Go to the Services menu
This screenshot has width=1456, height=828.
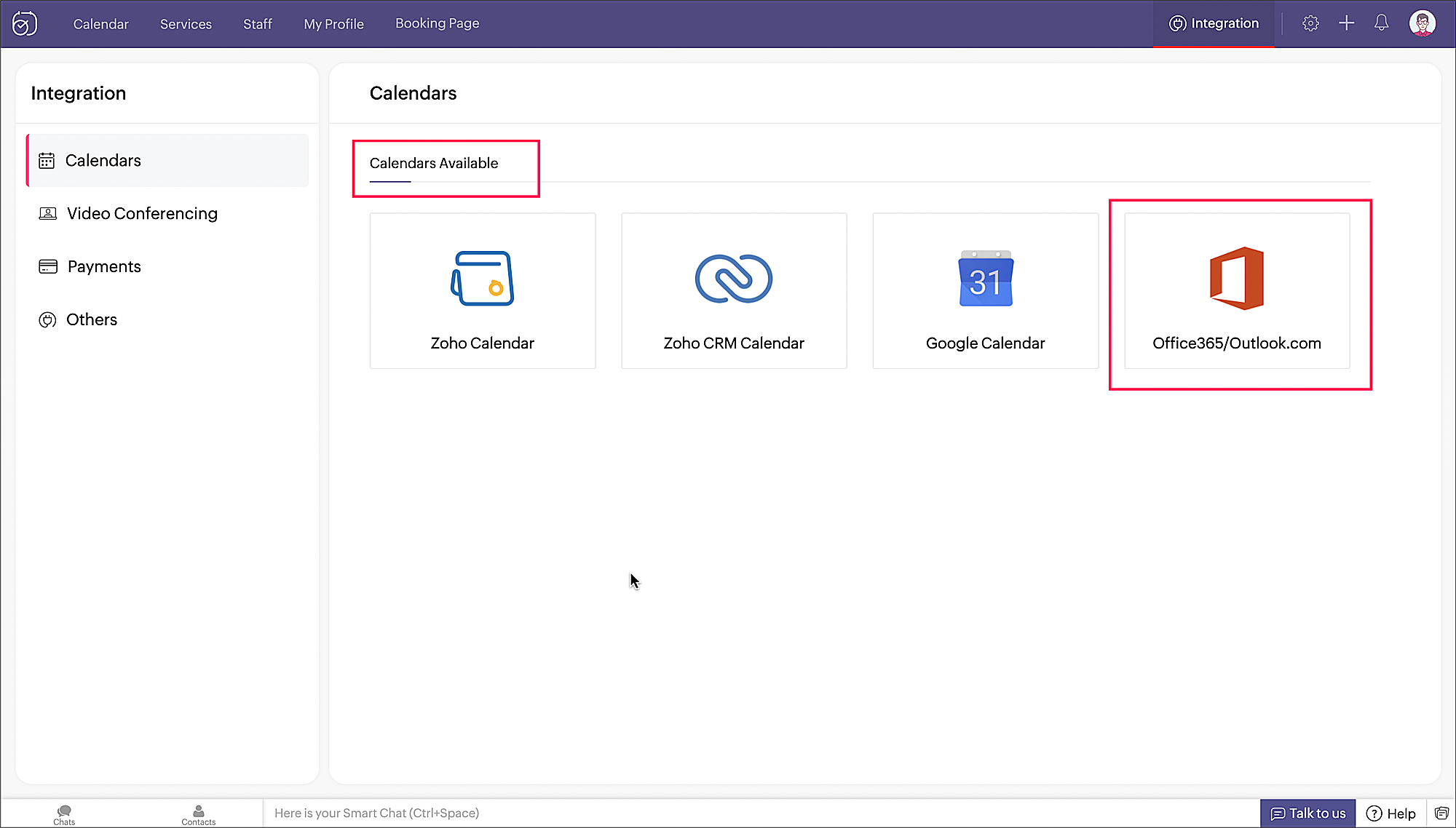(186, 24)
